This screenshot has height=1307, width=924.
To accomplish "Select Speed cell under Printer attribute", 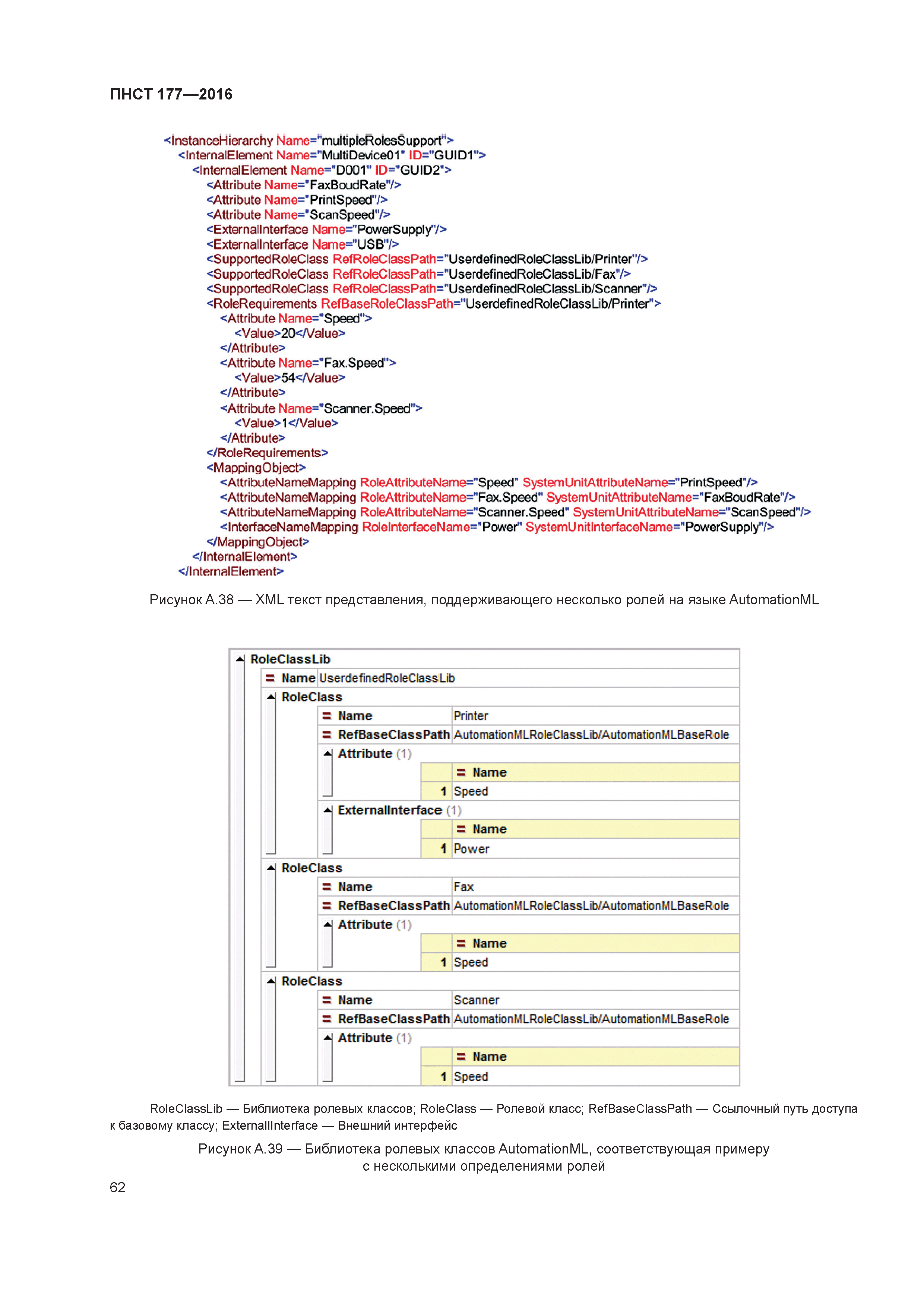I will click(x=595, y=791).
